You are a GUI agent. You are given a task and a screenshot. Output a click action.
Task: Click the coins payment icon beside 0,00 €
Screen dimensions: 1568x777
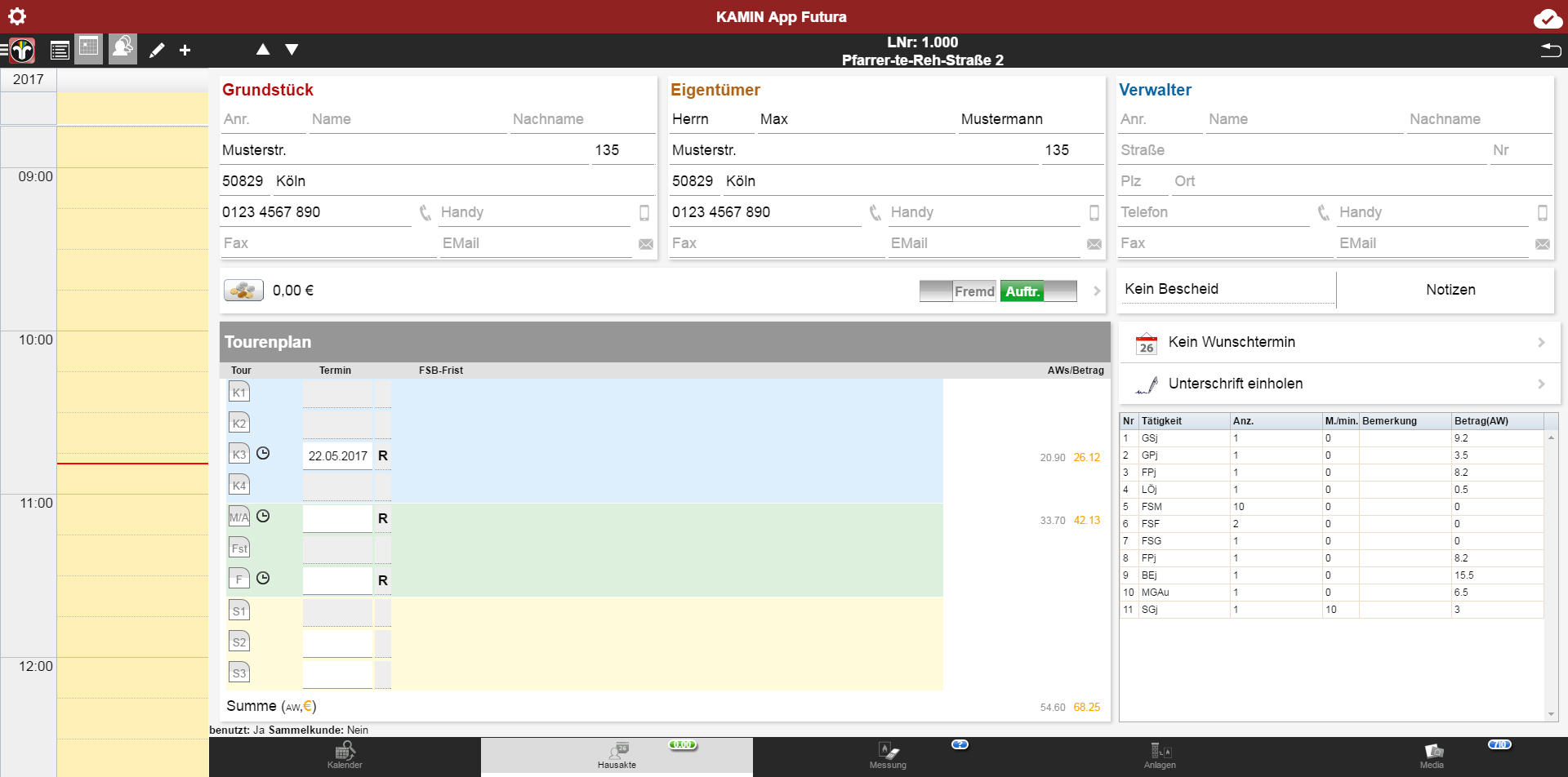pos(243,291)
